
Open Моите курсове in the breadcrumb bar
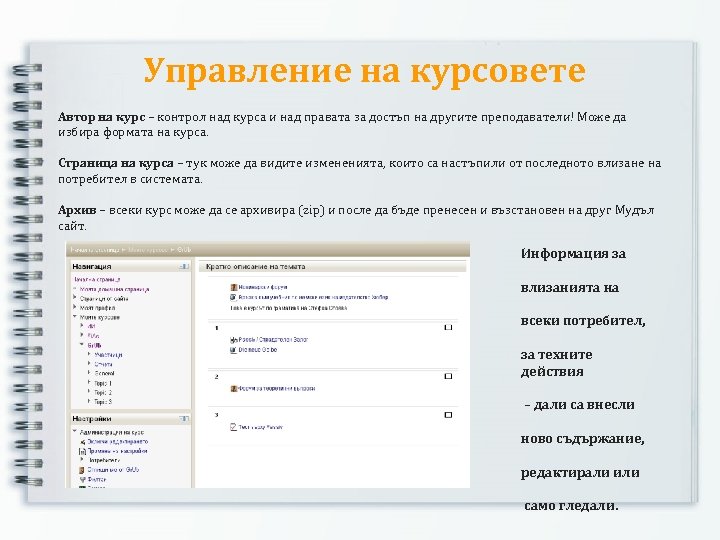pyautogui.click(x=148, y=250)
